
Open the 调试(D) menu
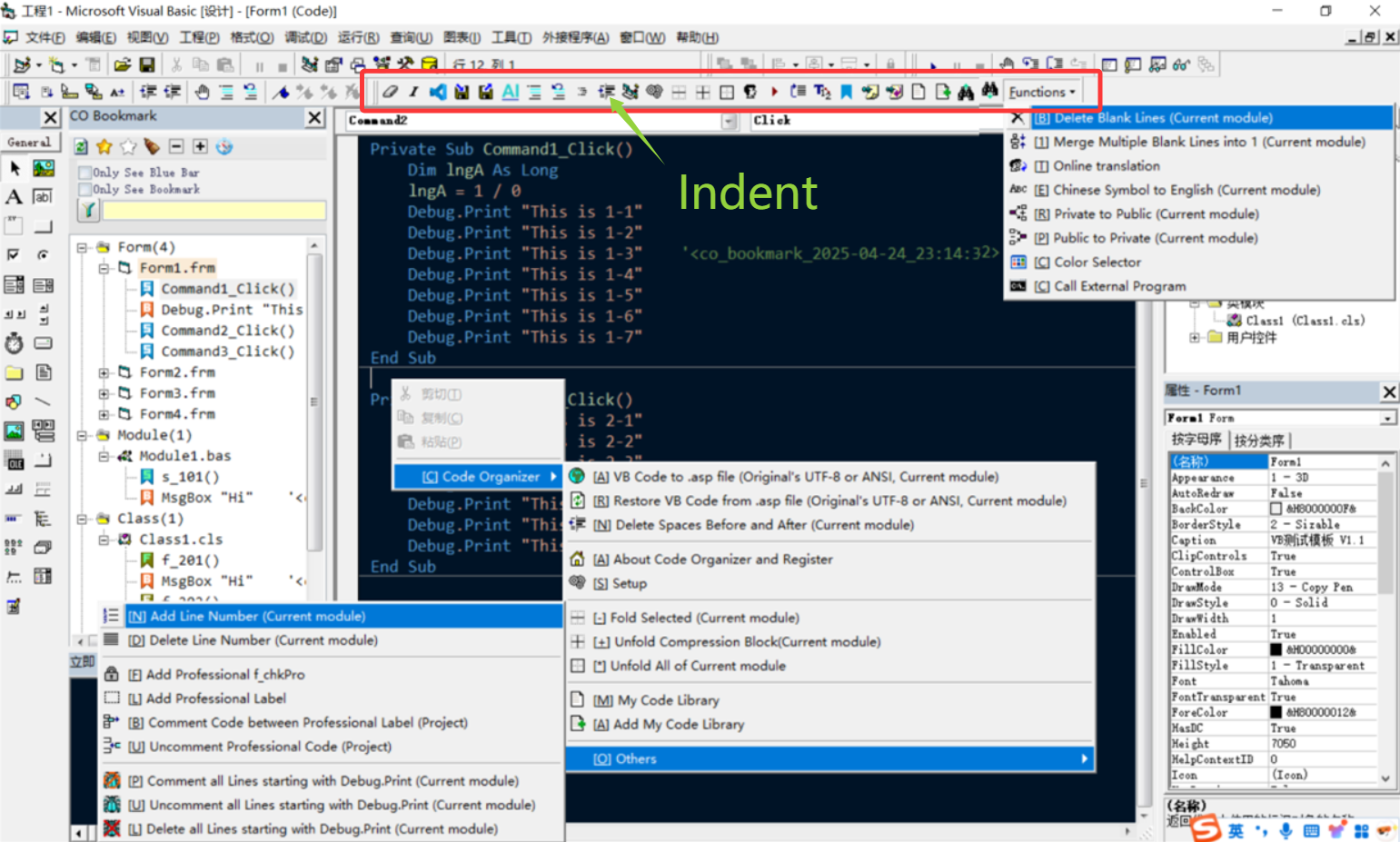pos(306,37)
